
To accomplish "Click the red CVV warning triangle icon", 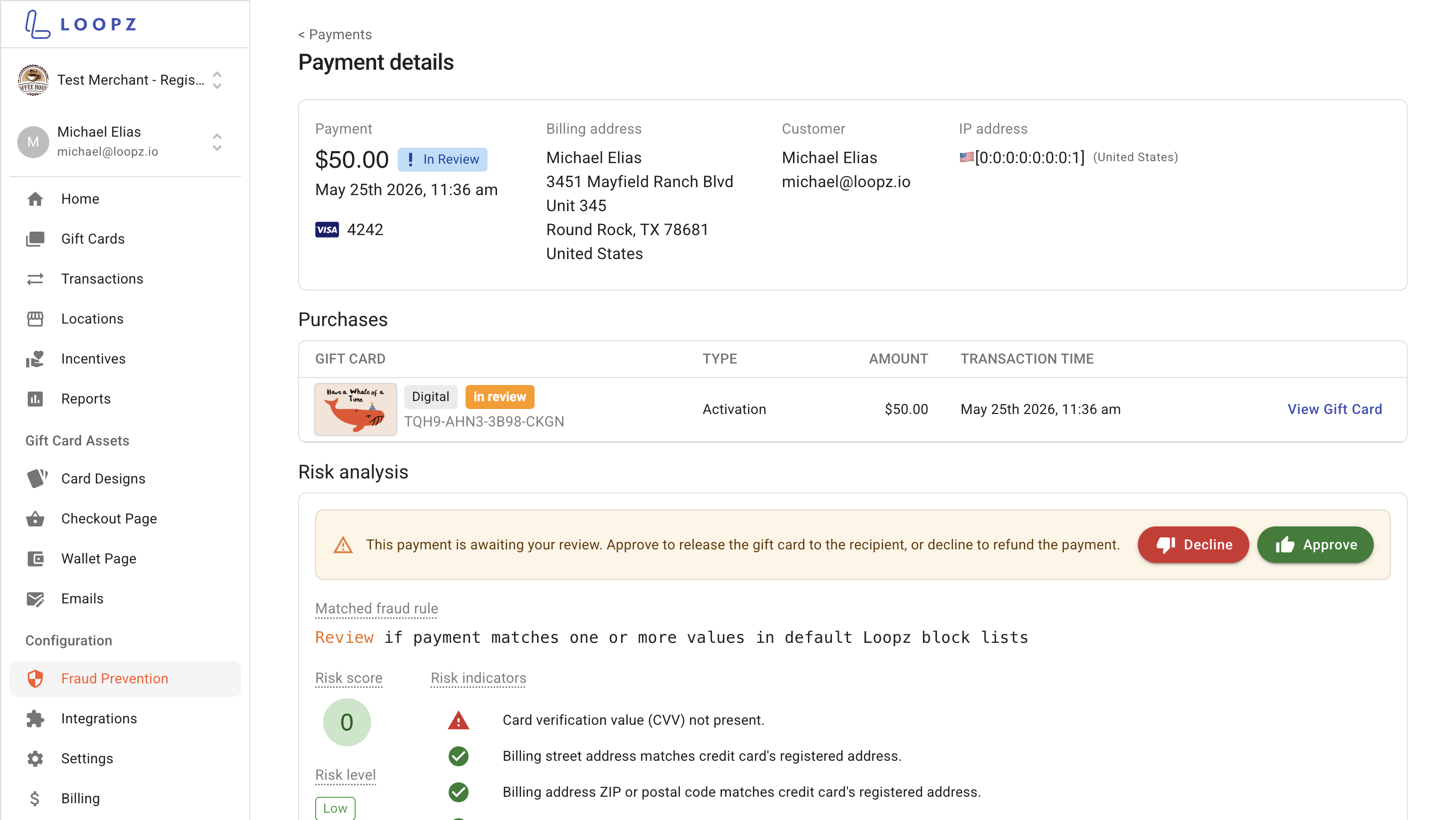I will coord(458,720).
